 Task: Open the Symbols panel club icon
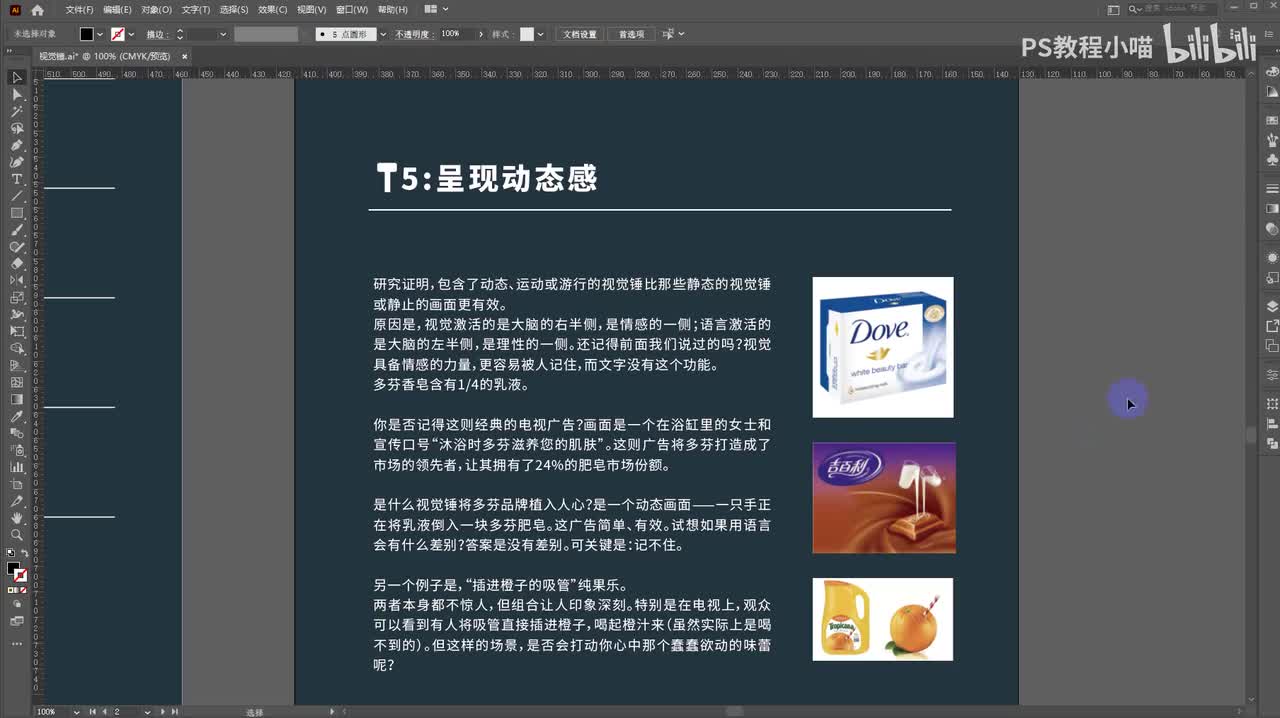click(x=1272, y=160)
